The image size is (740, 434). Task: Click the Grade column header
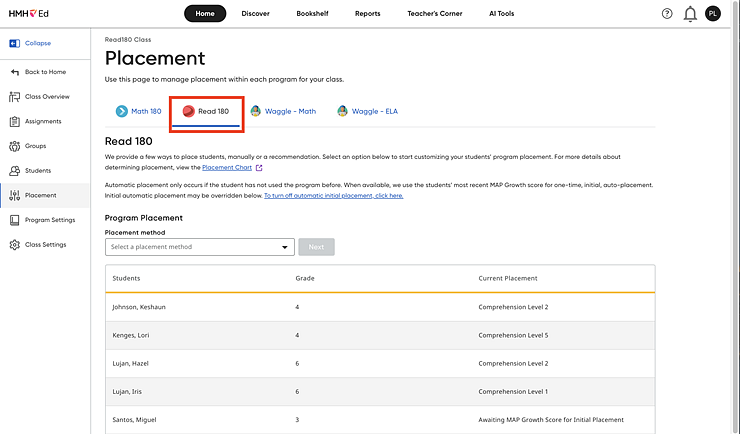pyautogui.click(x=305, y=278)
